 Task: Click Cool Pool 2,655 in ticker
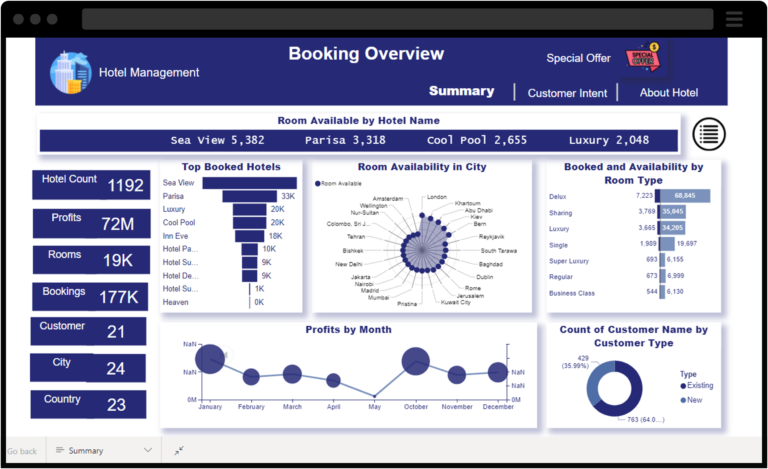tap(477, 141)
